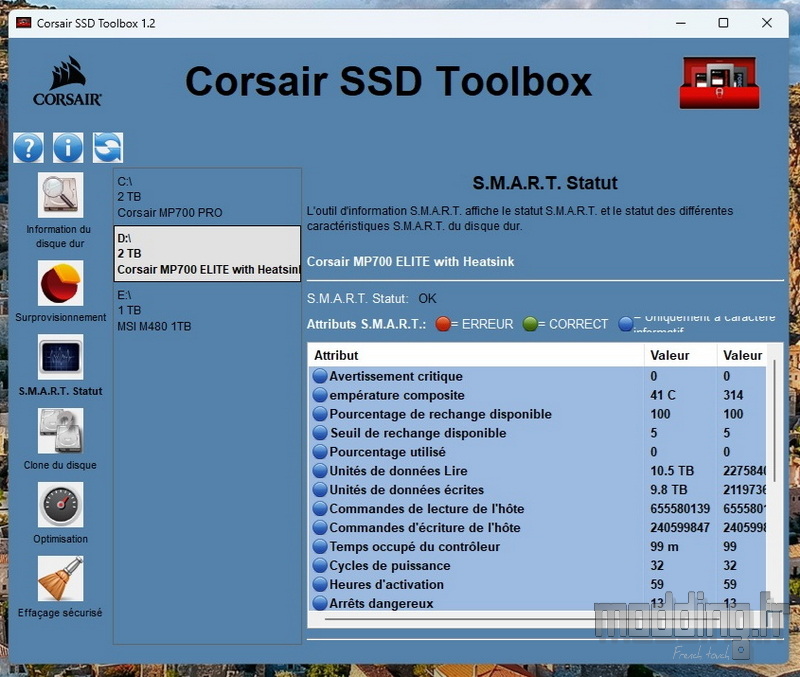
Task: Click the red ERREUR legend indicator
Action: click(x=443, y=324)
